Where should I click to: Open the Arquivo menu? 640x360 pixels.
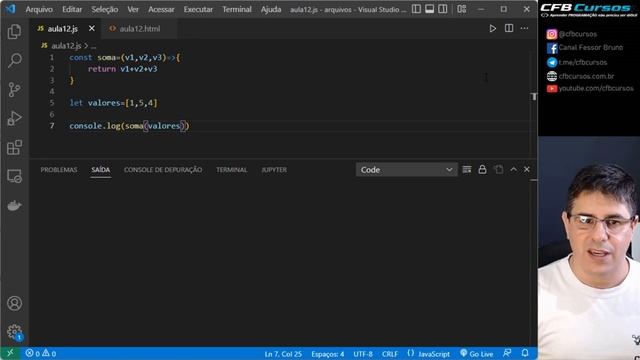tap(39, 9)
